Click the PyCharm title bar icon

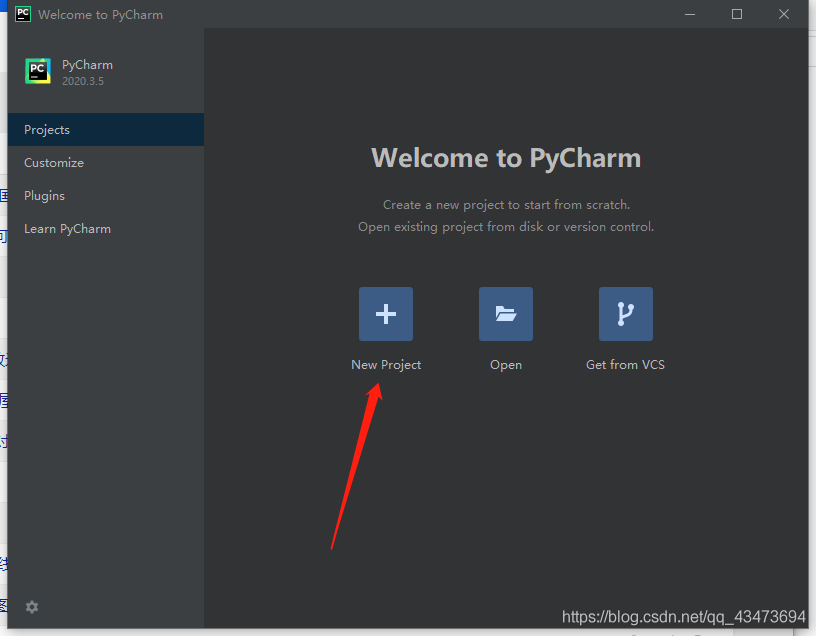point(23,14)
